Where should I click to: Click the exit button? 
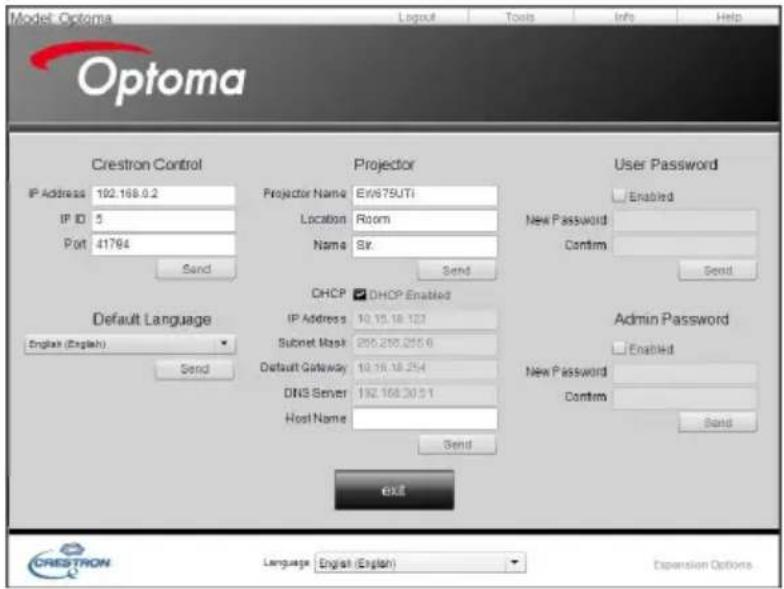click(394, 490)
